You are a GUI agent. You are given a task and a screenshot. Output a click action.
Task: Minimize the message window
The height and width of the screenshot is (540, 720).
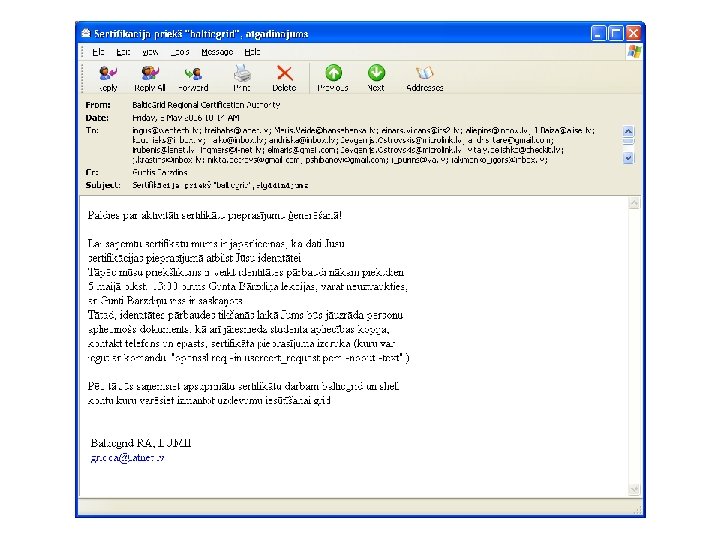tap(598, 33)
